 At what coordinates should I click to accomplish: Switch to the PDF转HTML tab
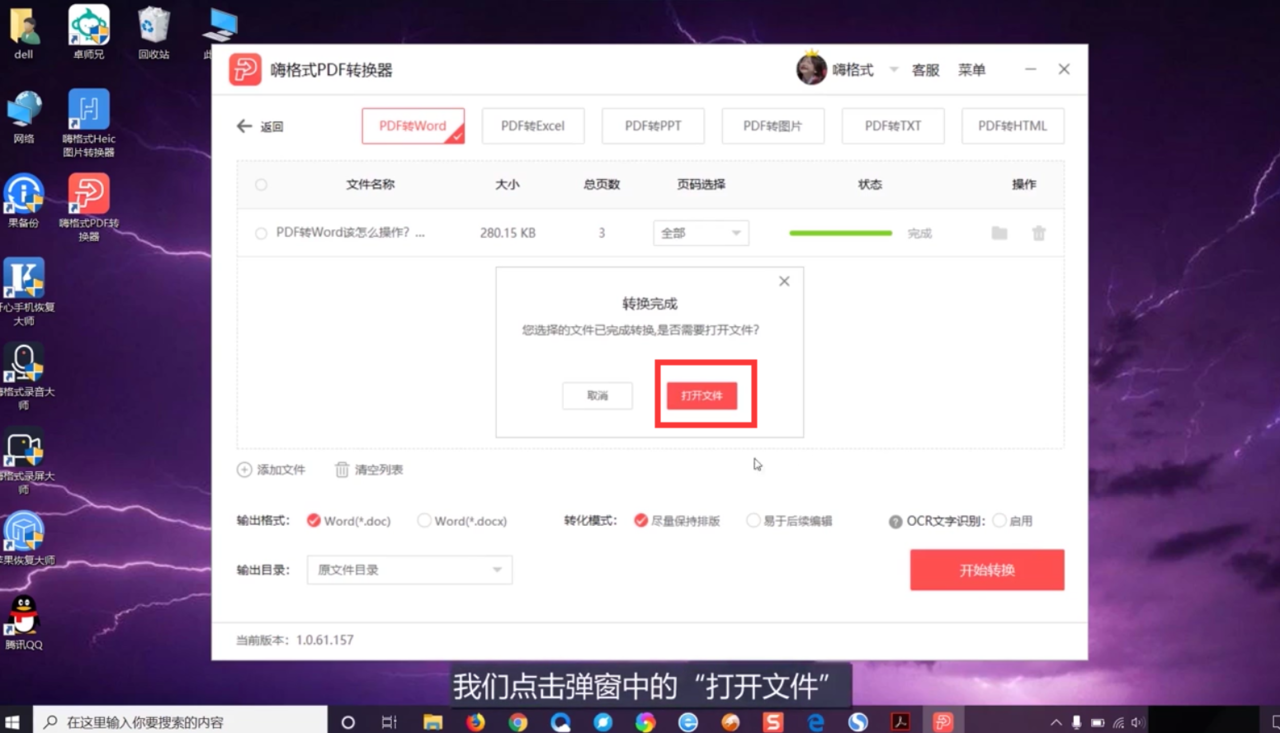[1013, 126]
